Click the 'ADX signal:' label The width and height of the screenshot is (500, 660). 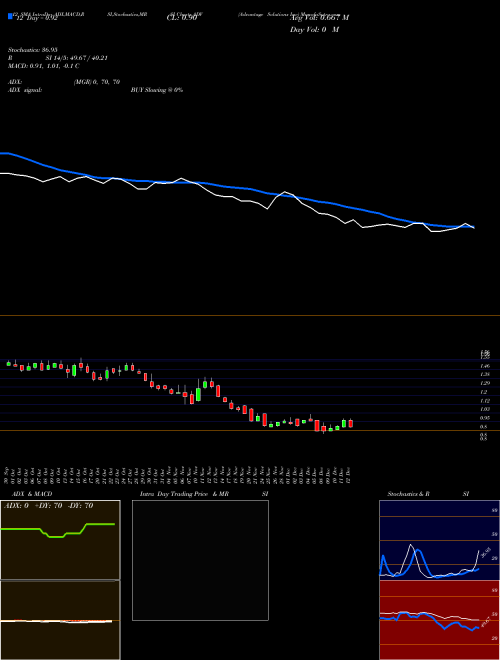click(25, 90)
